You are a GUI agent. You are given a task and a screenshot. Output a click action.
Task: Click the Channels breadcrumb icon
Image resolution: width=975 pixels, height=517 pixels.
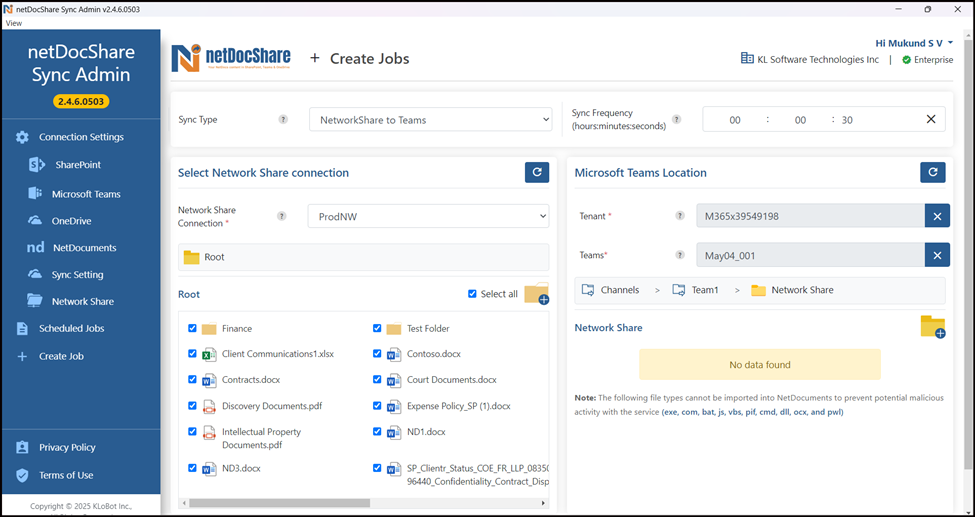[588, 290]
